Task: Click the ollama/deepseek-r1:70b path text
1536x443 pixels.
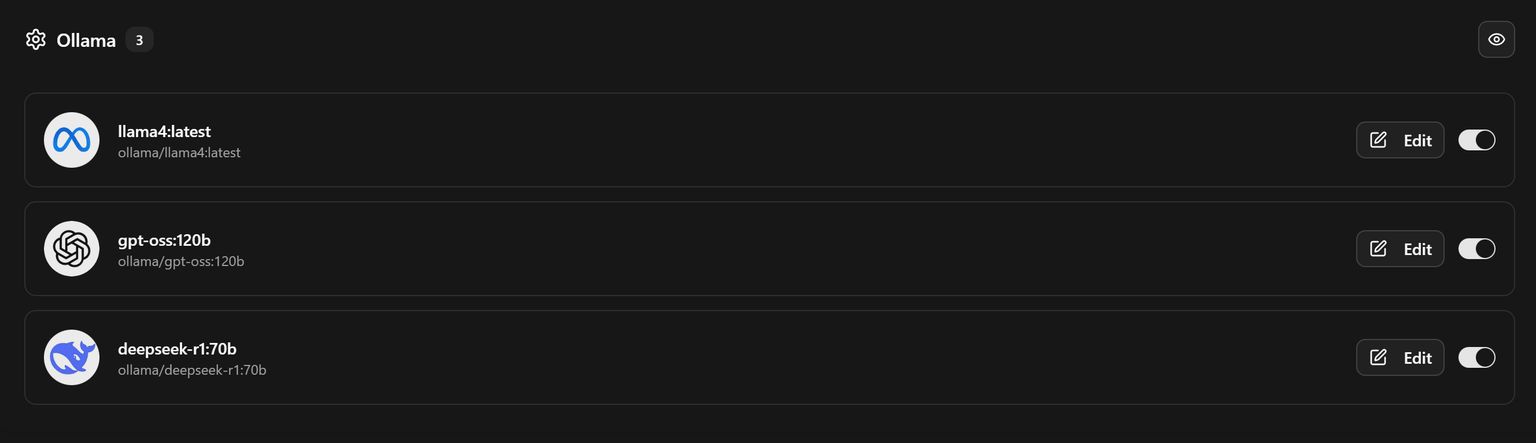Action: 192,370
